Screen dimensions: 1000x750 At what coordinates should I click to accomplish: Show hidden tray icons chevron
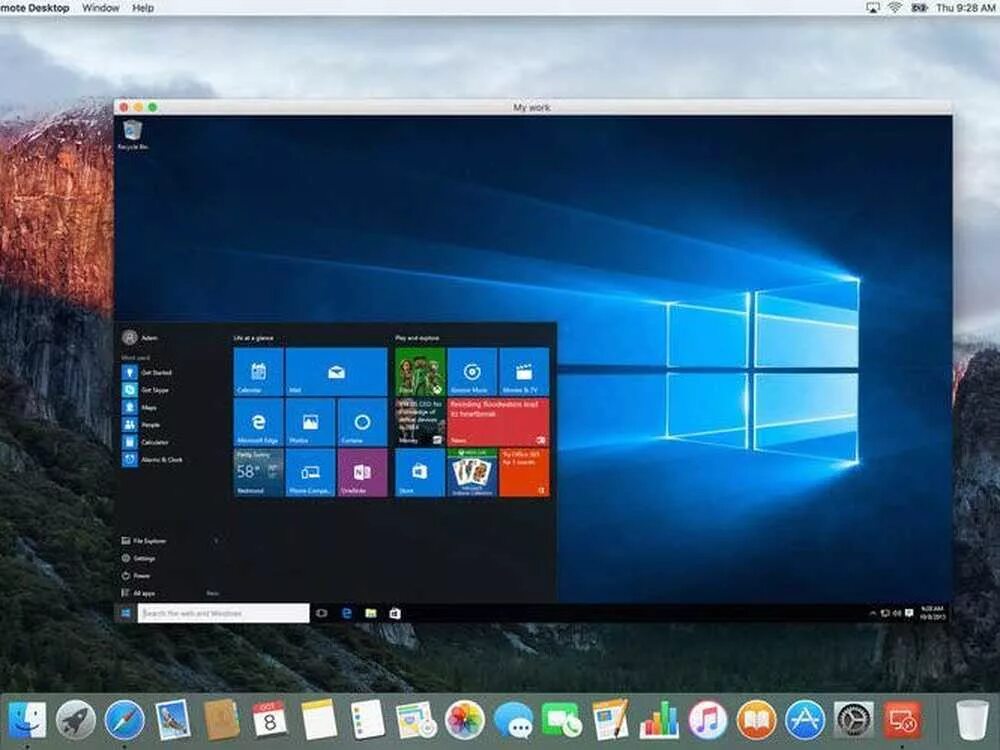tap(872, 614)
